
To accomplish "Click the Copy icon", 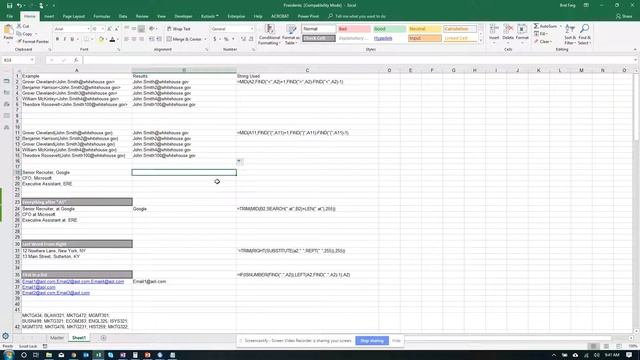I will point(19,34).
